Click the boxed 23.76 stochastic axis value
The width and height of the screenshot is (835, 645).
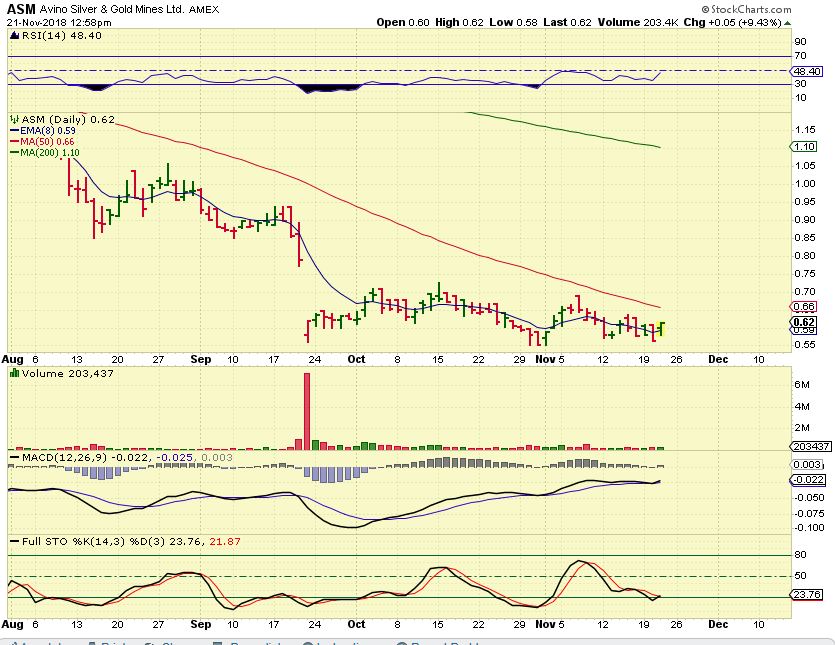(x=807, y=594)
